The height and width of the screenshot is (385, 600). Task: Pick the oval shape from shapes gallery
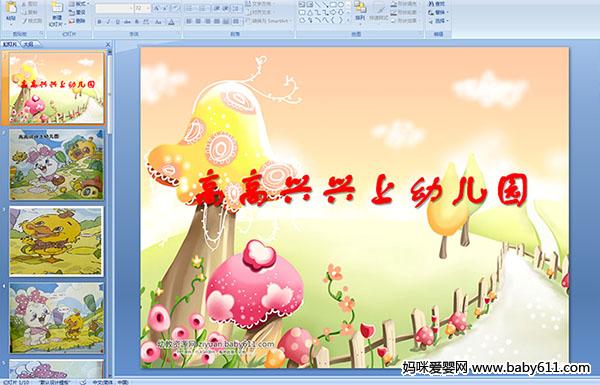click(x=341, y=5)
